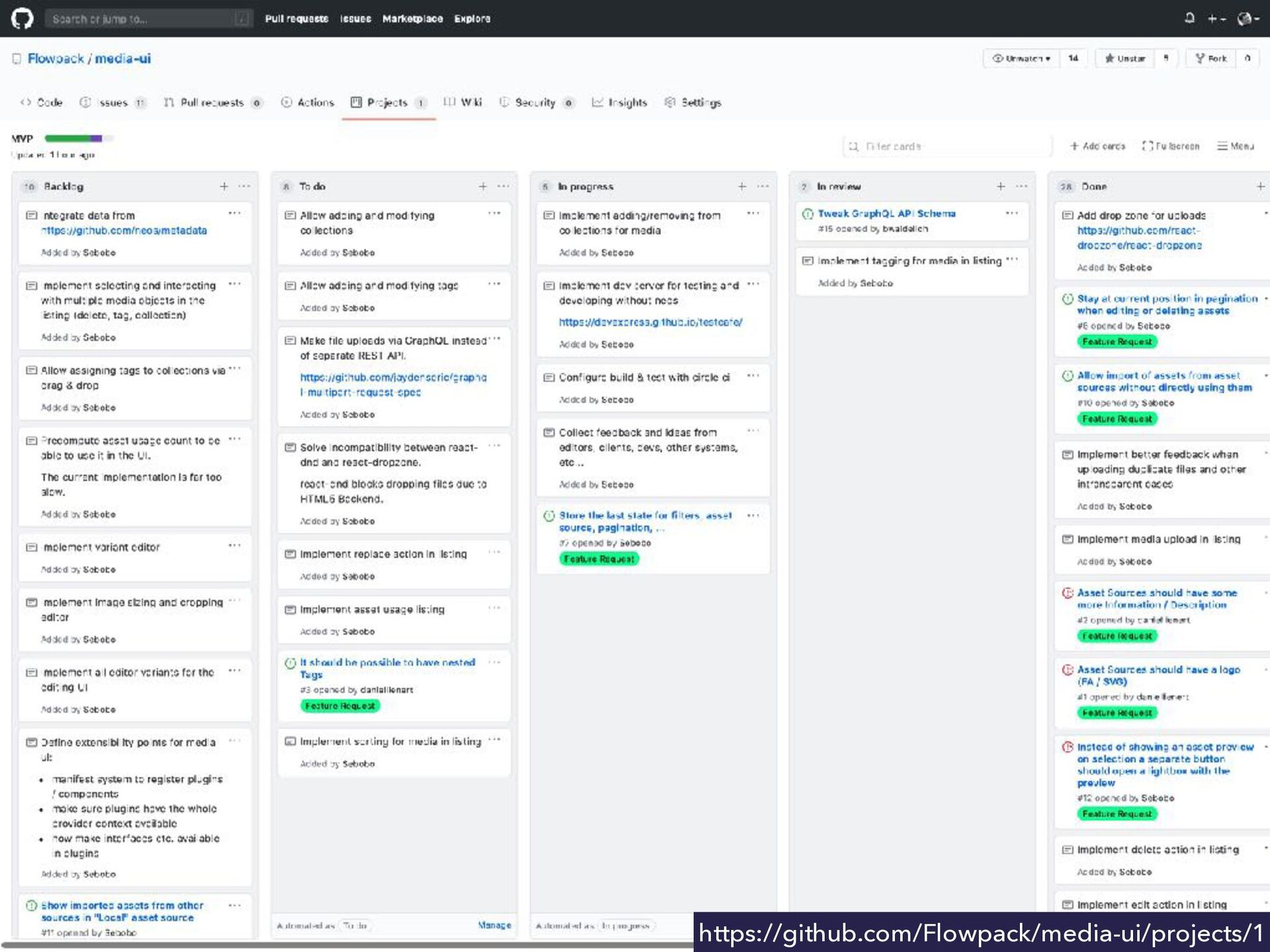Open the Actions tab
Screen dimensions: 1270x952
click(308, 102)
